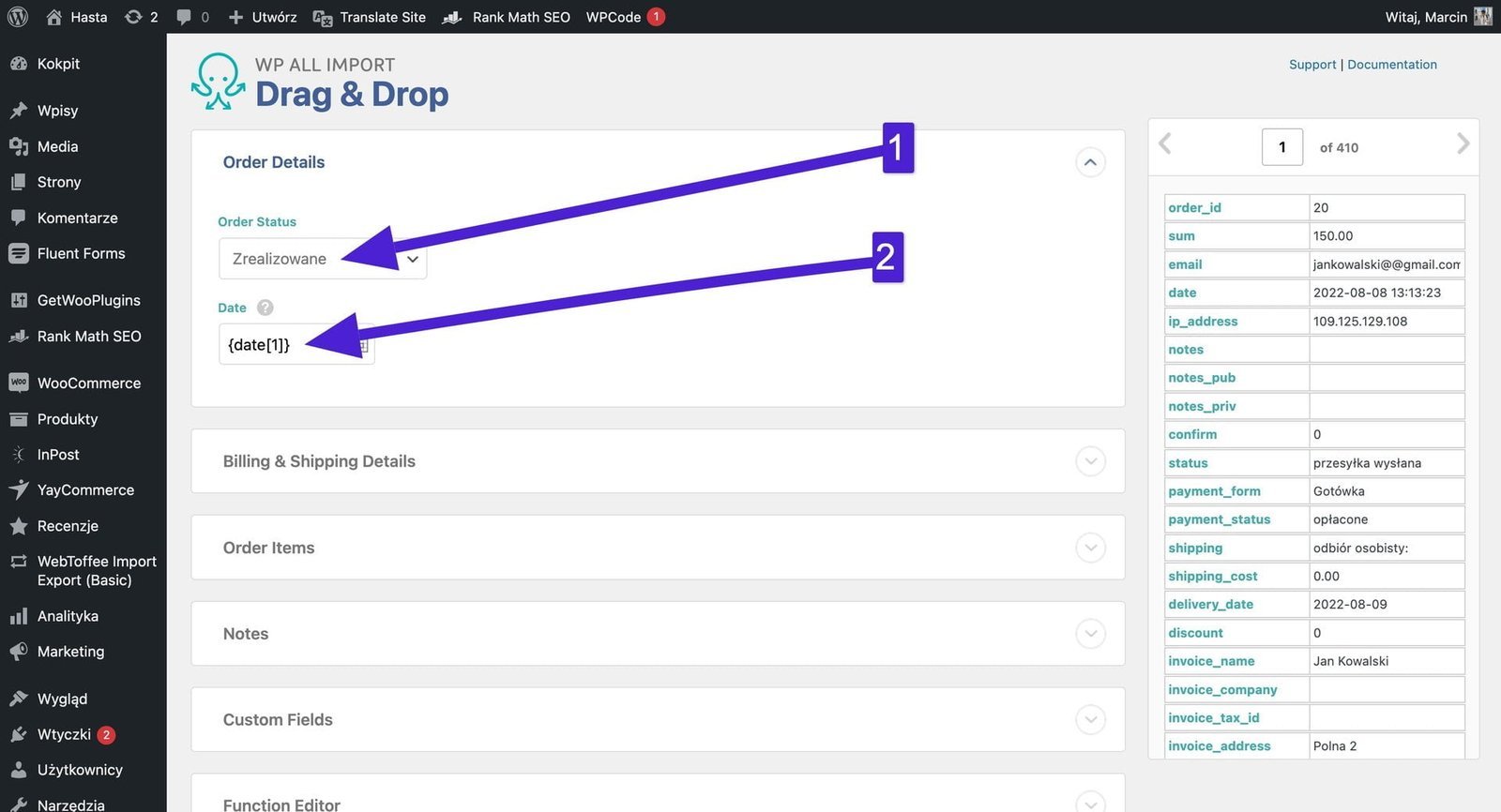
Task: Click the help question mark next to Date
Action: (x=265, y=308)
